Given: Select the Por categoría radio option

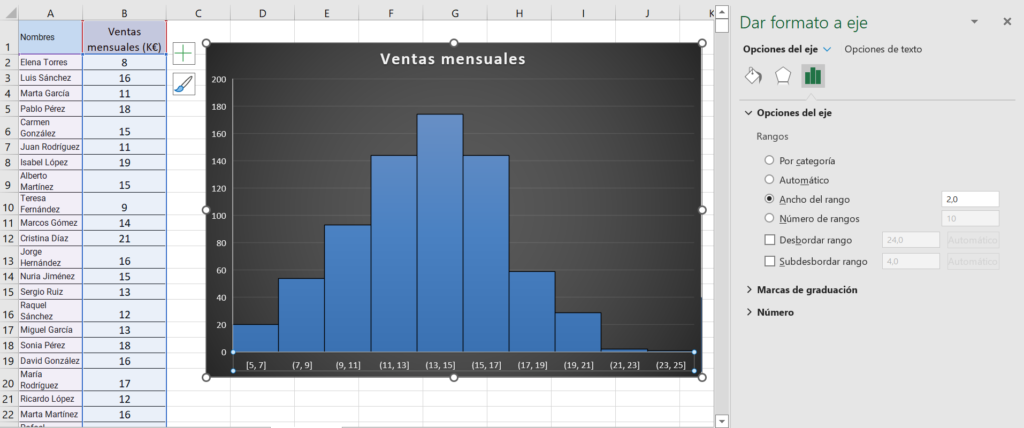Looking at the screenshot, I should [769, 160].
